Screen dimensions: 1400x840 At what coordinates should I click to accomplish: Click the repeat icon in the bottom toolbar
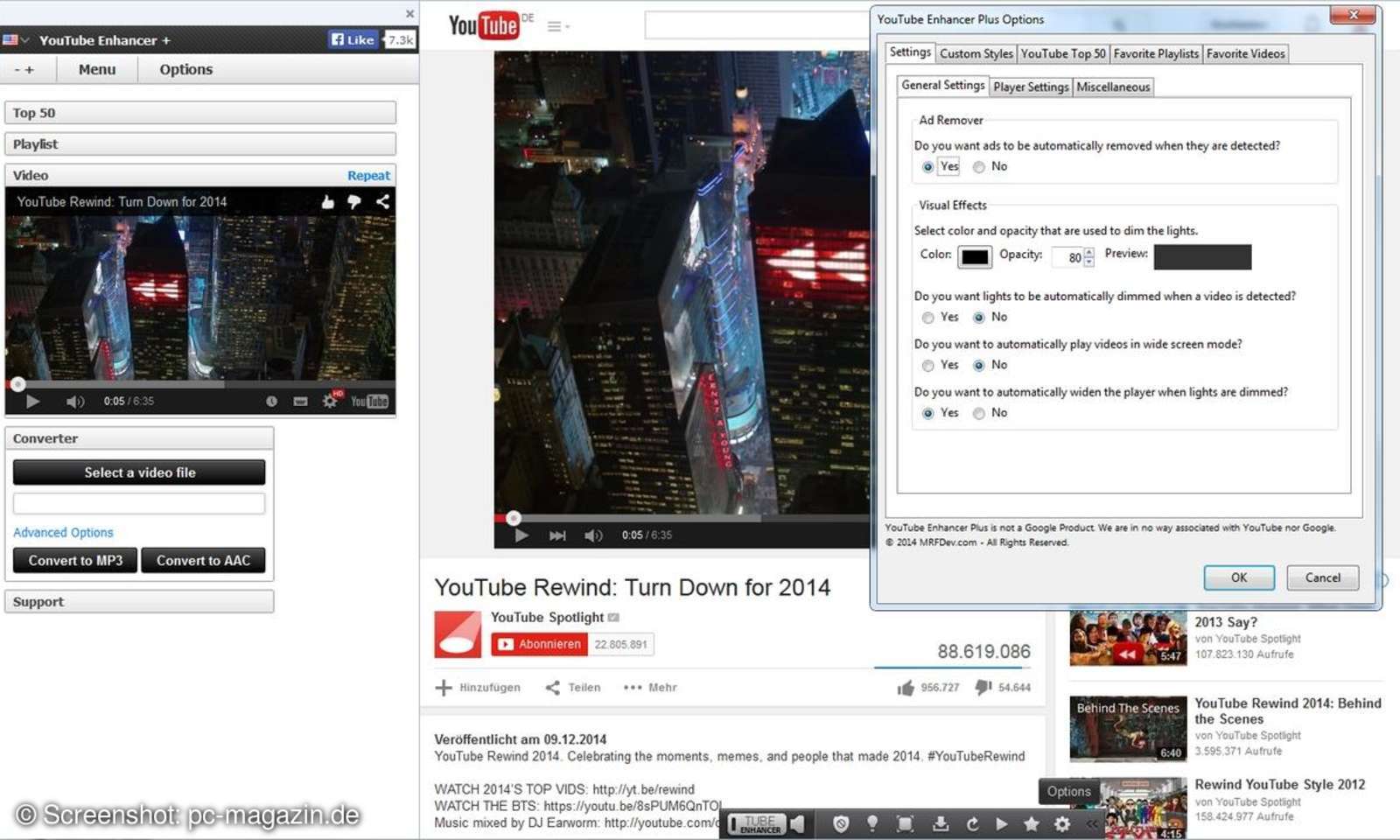pos(972,823)
